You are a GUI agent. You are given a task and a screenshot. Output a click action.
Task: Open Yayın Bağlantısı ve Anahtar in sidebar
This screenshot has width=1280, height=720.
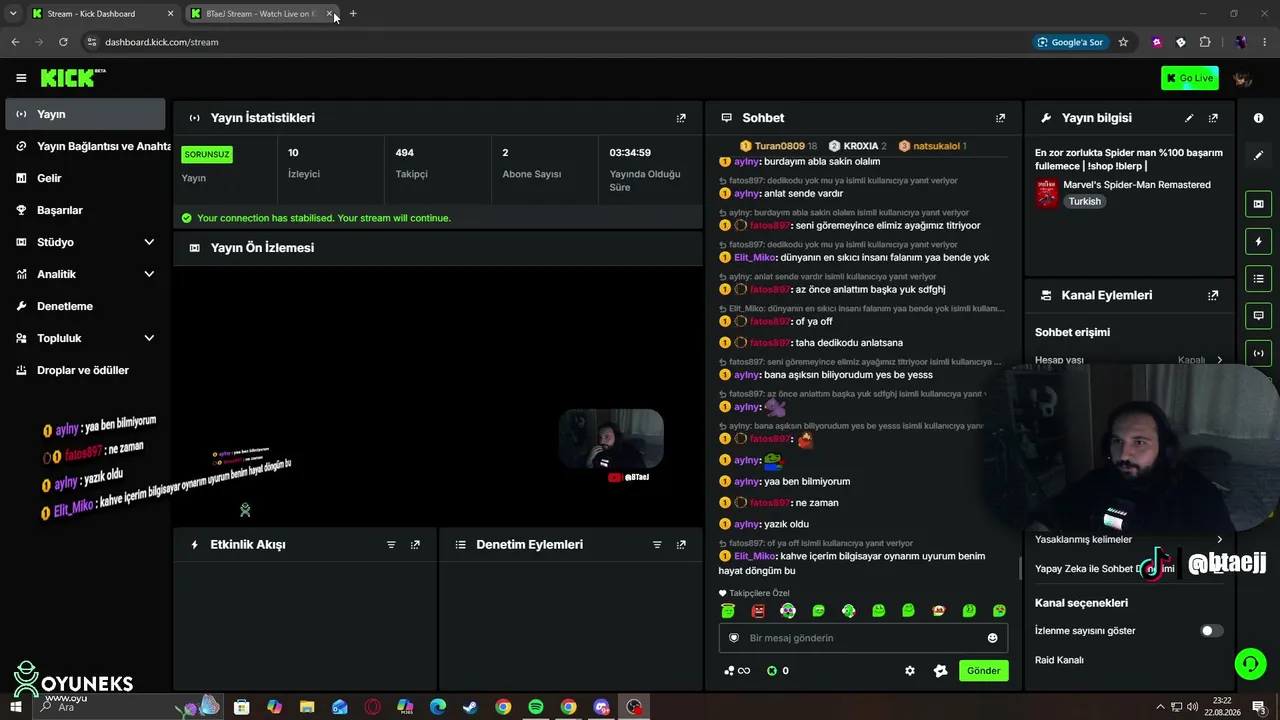[85, 146]
